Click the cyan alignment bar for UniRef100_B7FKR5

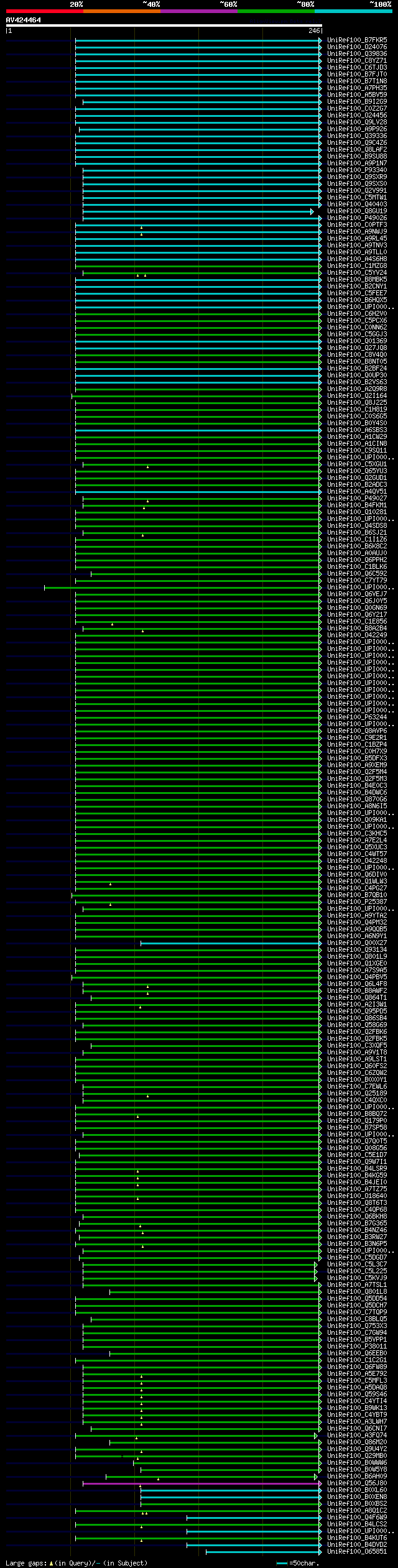(x=199, y=40)
